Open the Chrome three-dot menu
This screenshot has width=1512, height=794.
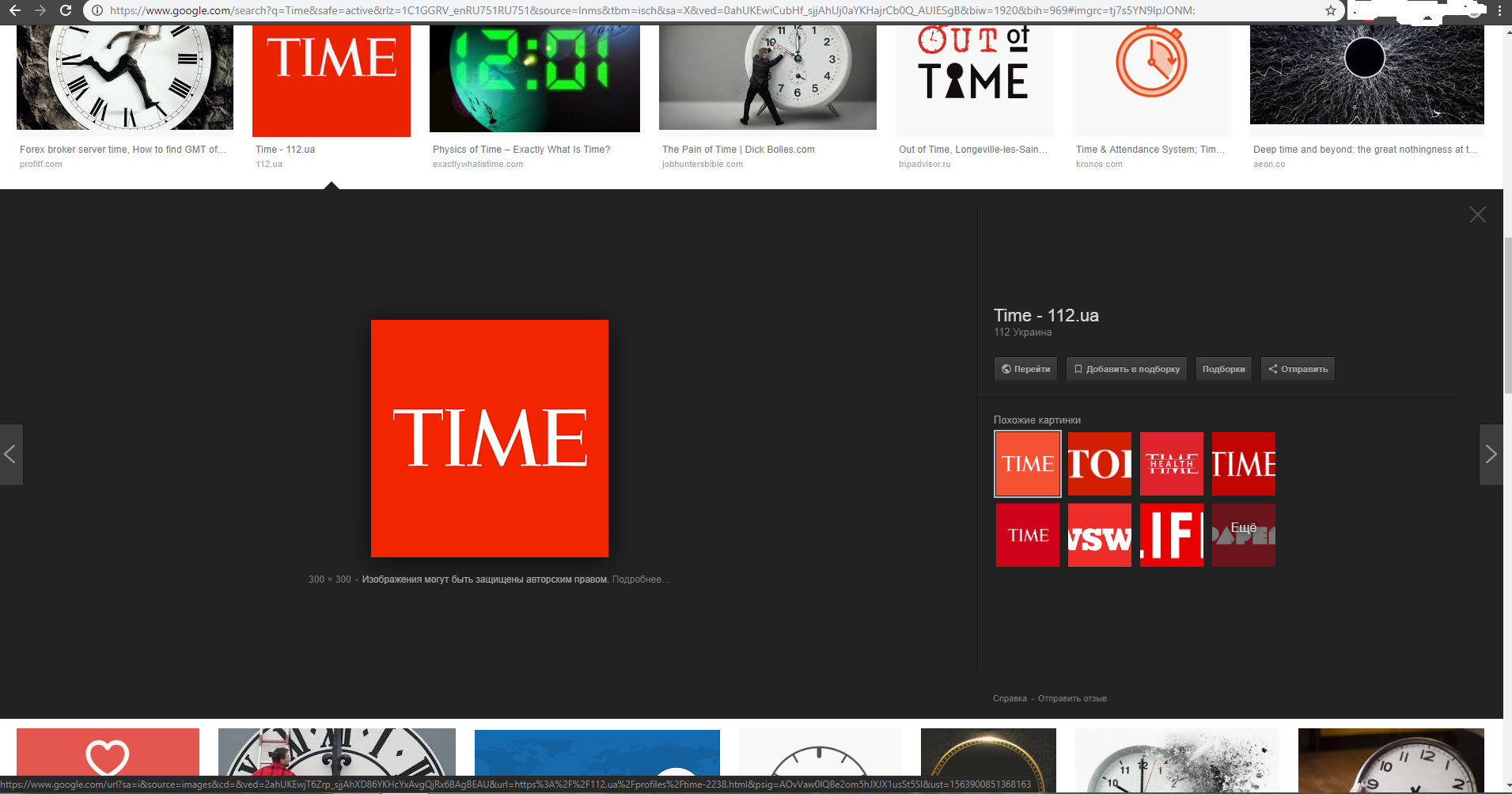pyautogui.click(x=1499, y=10)
